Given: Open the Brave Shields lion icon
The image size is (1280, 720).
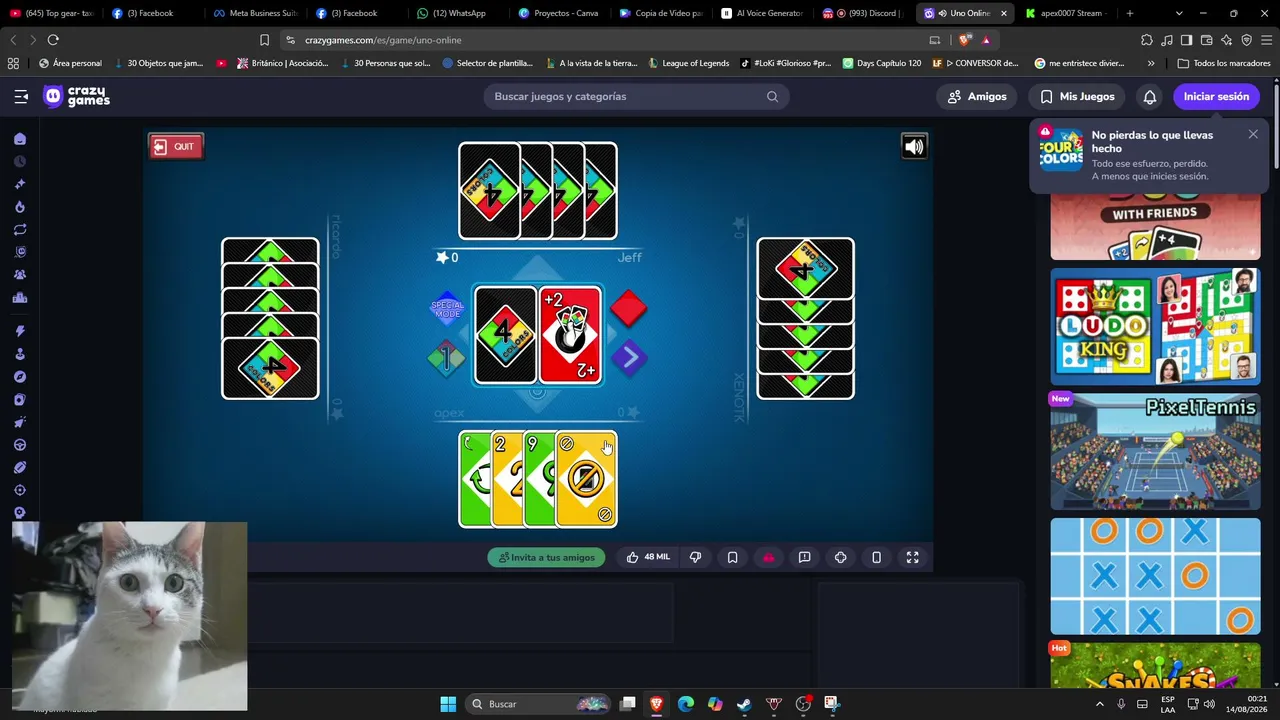Looking at the screenshot, I should click(964, 40).
